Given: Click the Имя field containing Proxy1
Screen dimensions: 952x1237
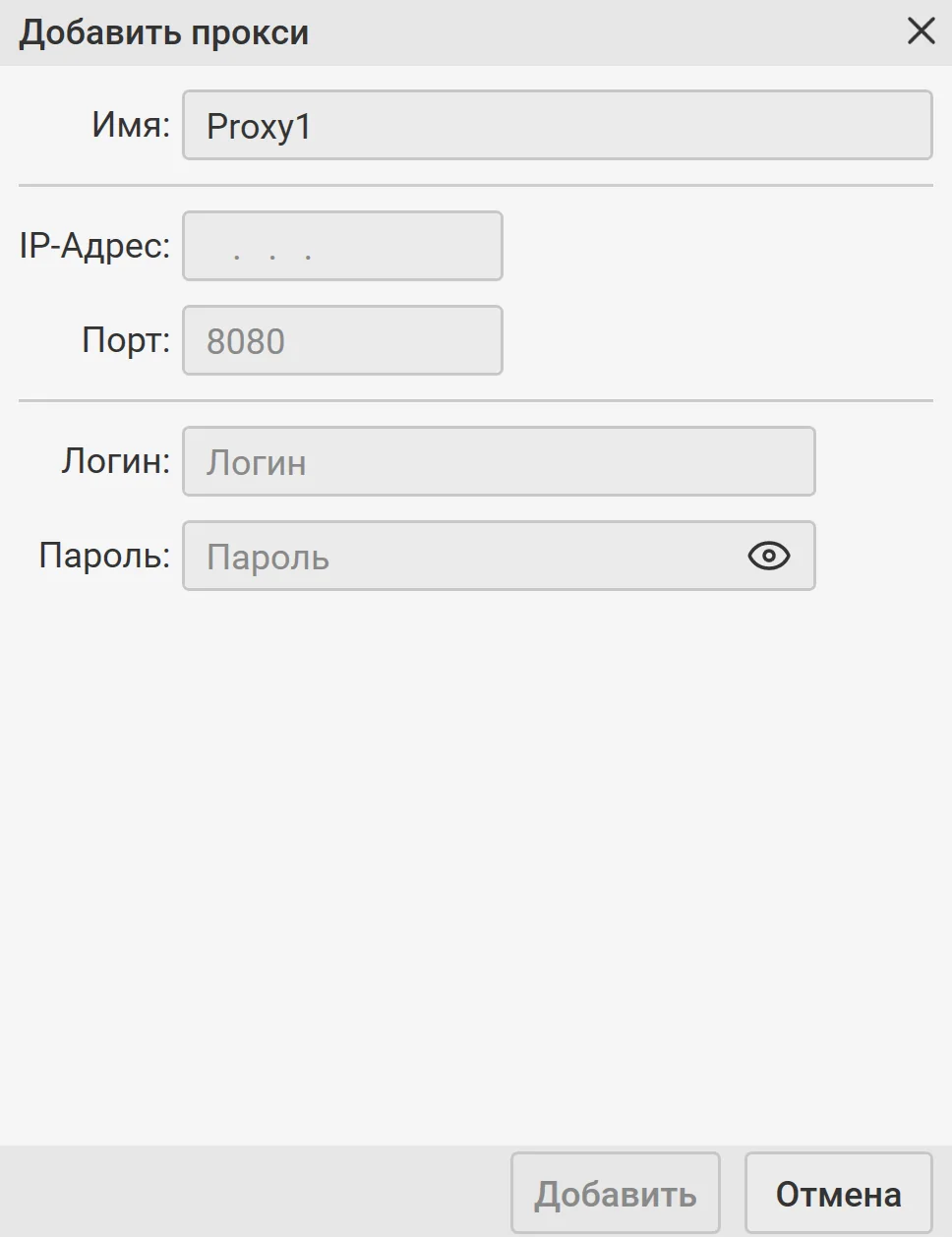Looking at the screenshot, I should (x=557, y=126).
